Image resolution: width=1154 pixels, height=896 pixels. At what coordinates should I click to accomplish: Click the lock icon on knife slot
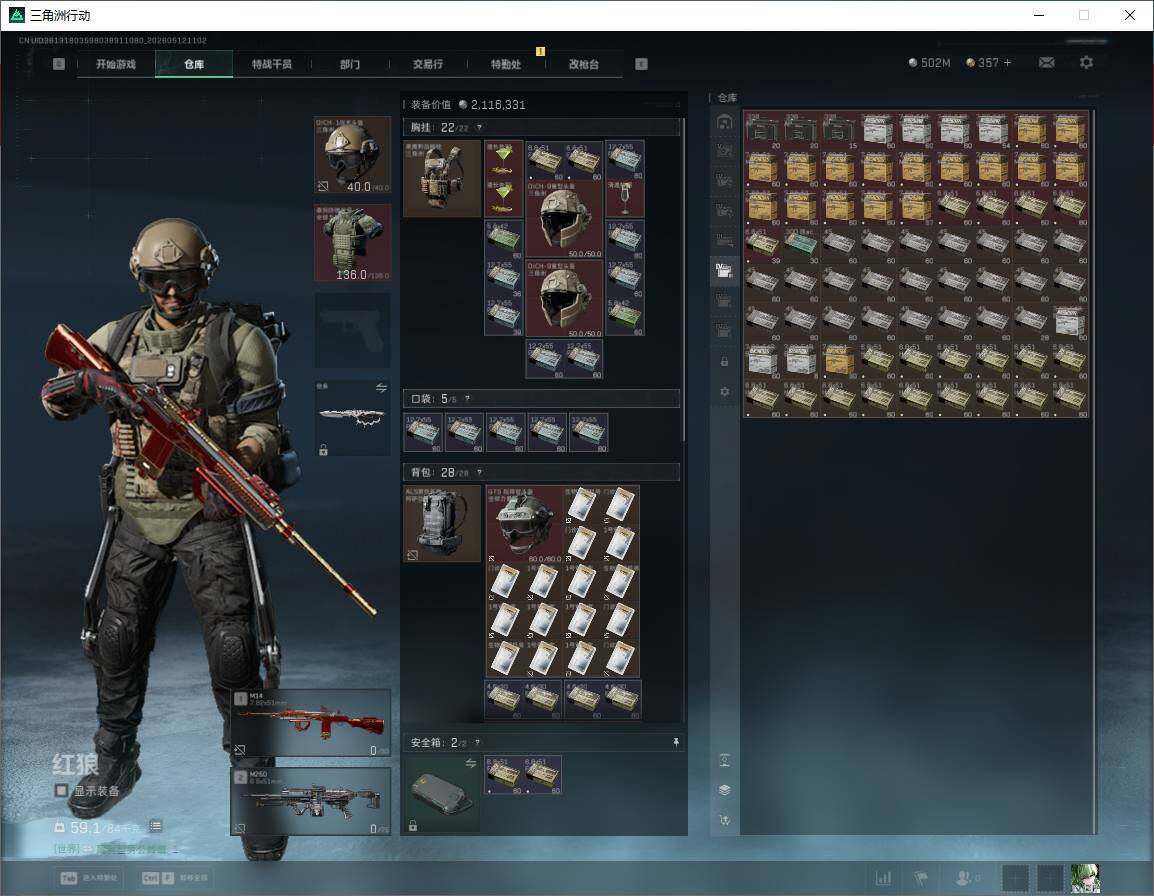323,450
